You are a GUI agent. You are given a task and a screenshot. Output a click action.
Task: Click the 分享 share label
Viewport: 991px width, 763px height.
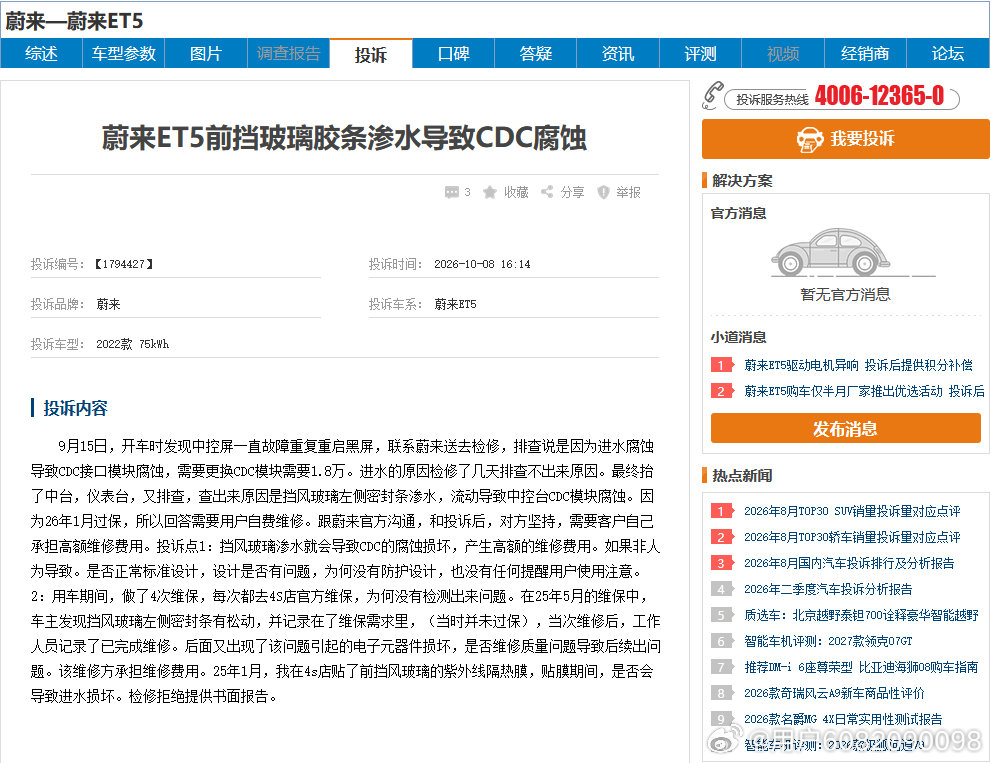click(x=573, y=192)
